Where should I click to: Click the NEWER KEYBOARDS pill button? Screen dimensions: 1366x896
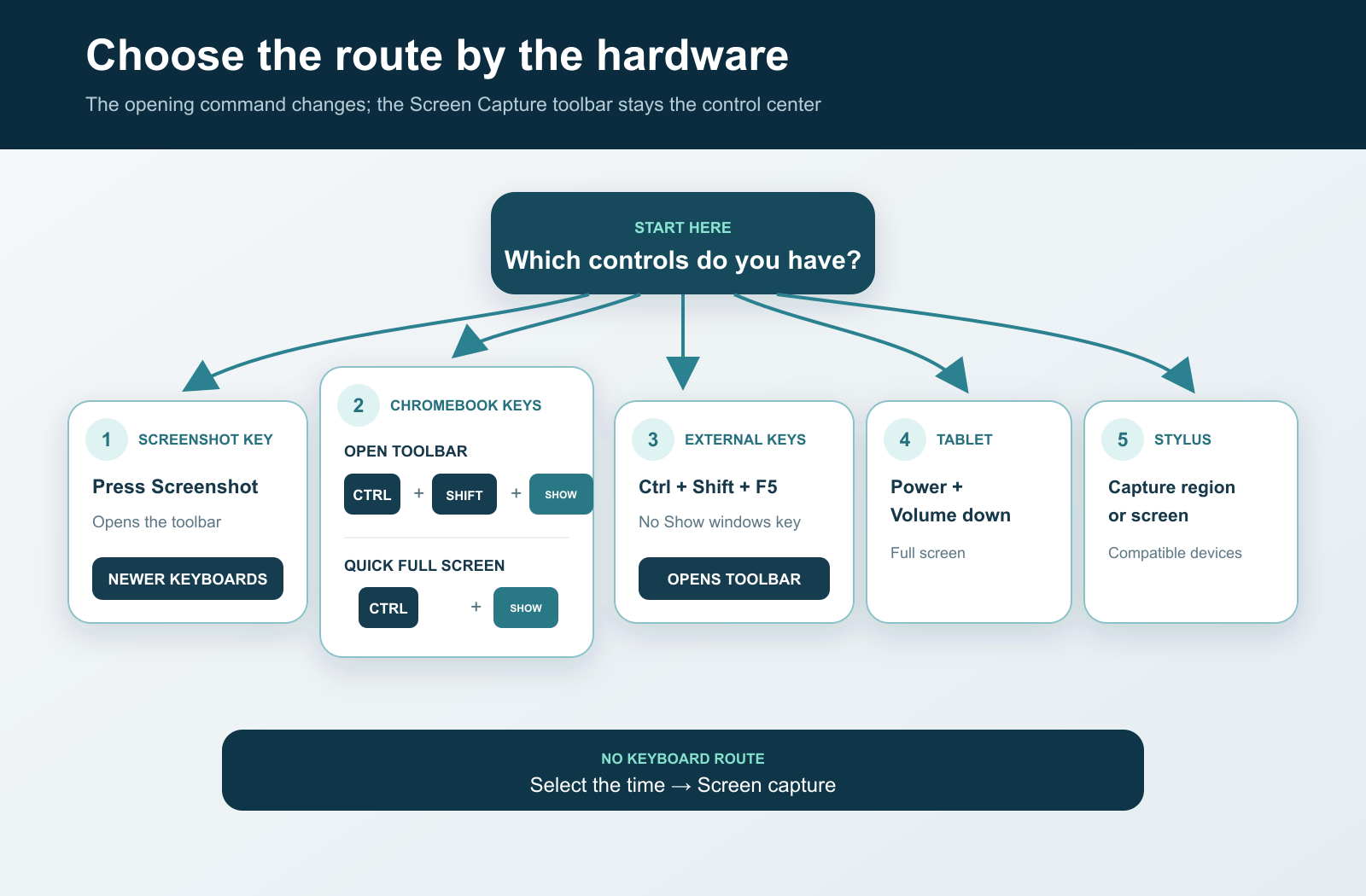[x=188, y=579]
